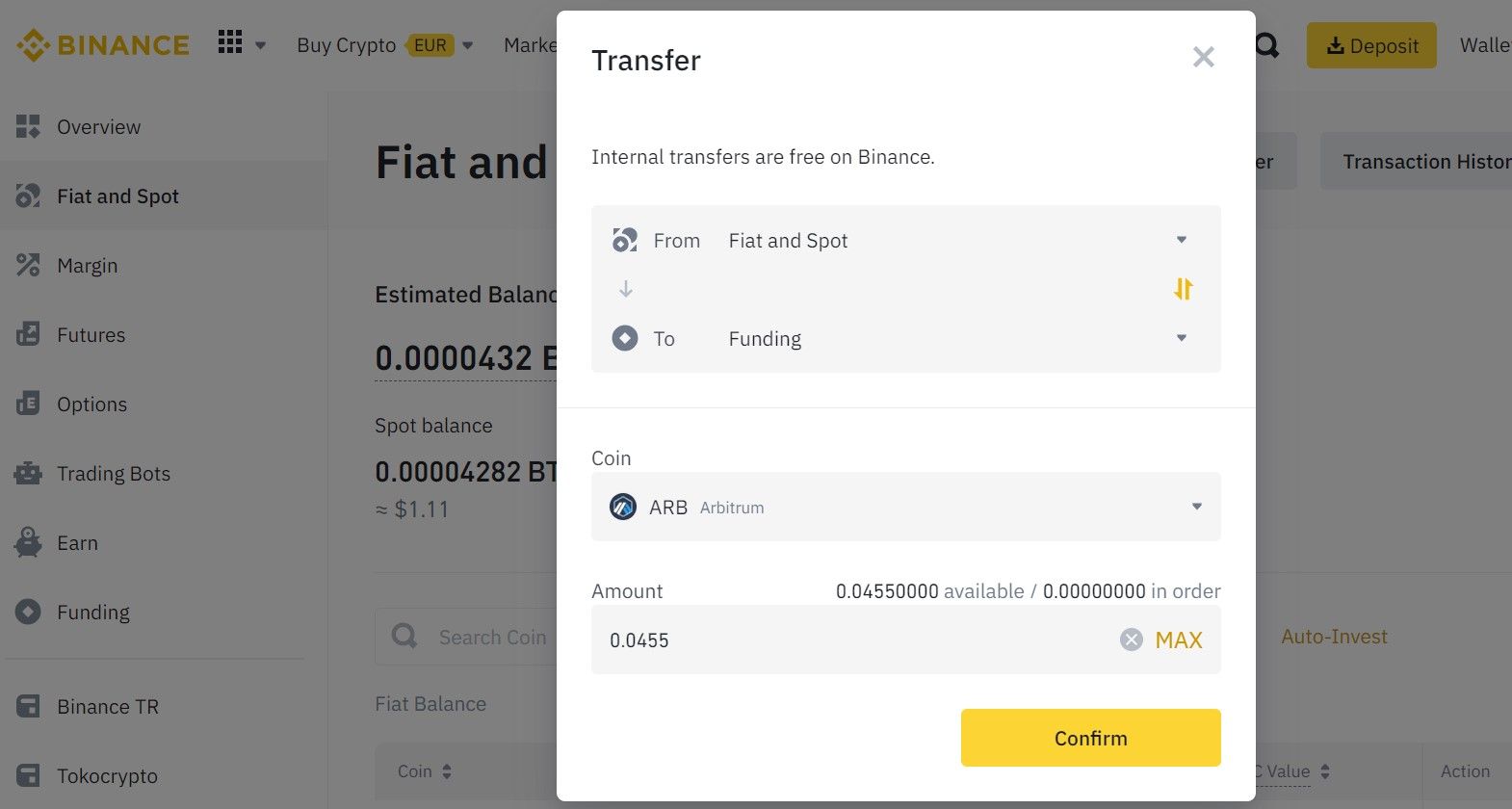Click the amount input field
The image size is (1512, 809).
click(x=819, y=639)
